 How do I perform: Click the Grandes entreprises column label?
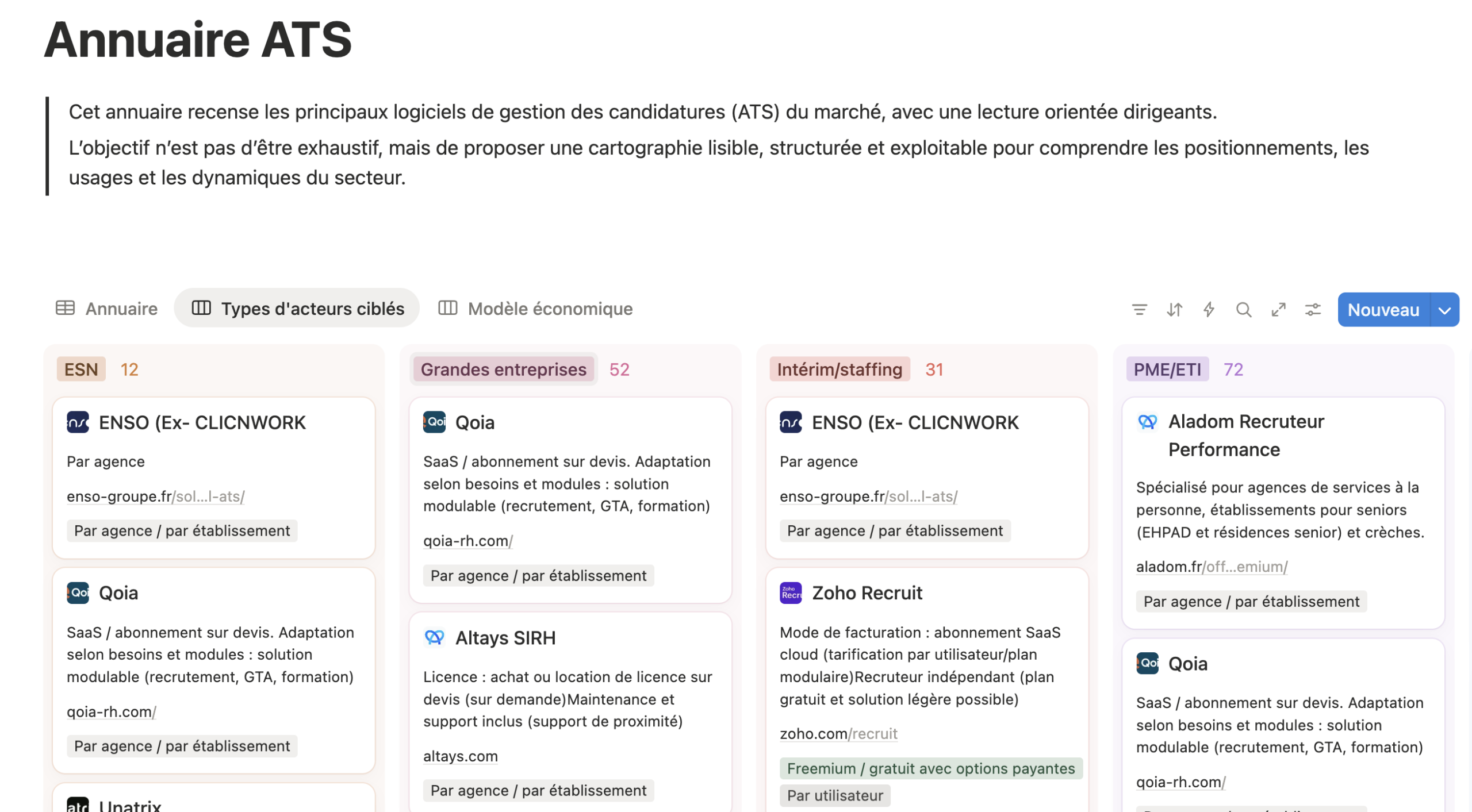(x=503, y=370)
